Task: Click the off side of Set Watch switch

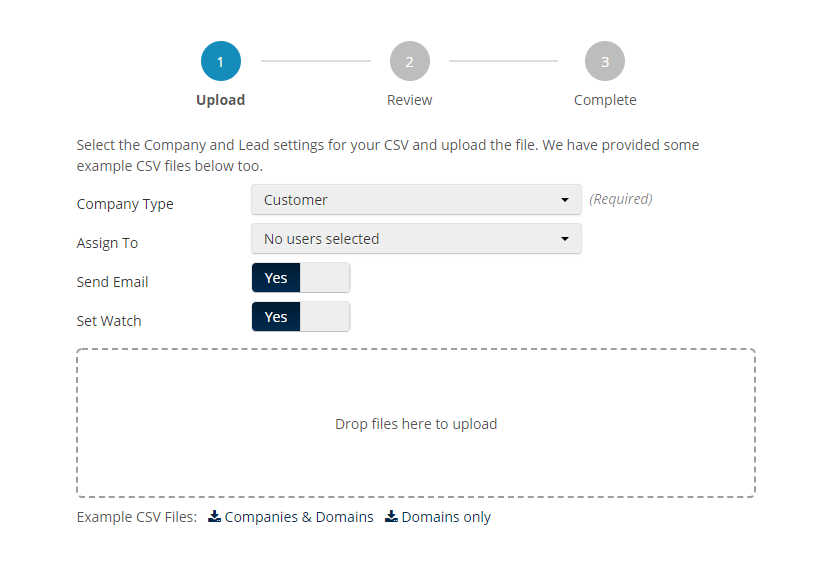Action: pos(325,317)
